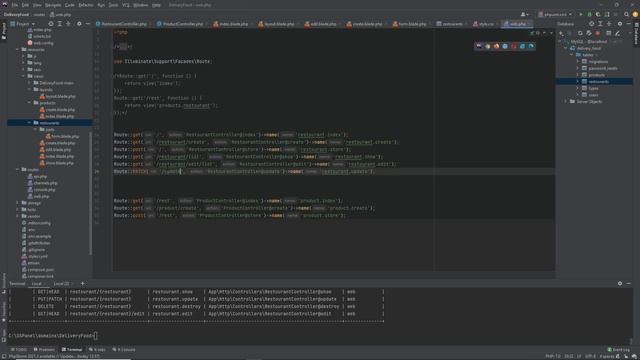Open in PhpStorm built-in preview icon
This screenshot has height=360, width=640.
point(479,46)
